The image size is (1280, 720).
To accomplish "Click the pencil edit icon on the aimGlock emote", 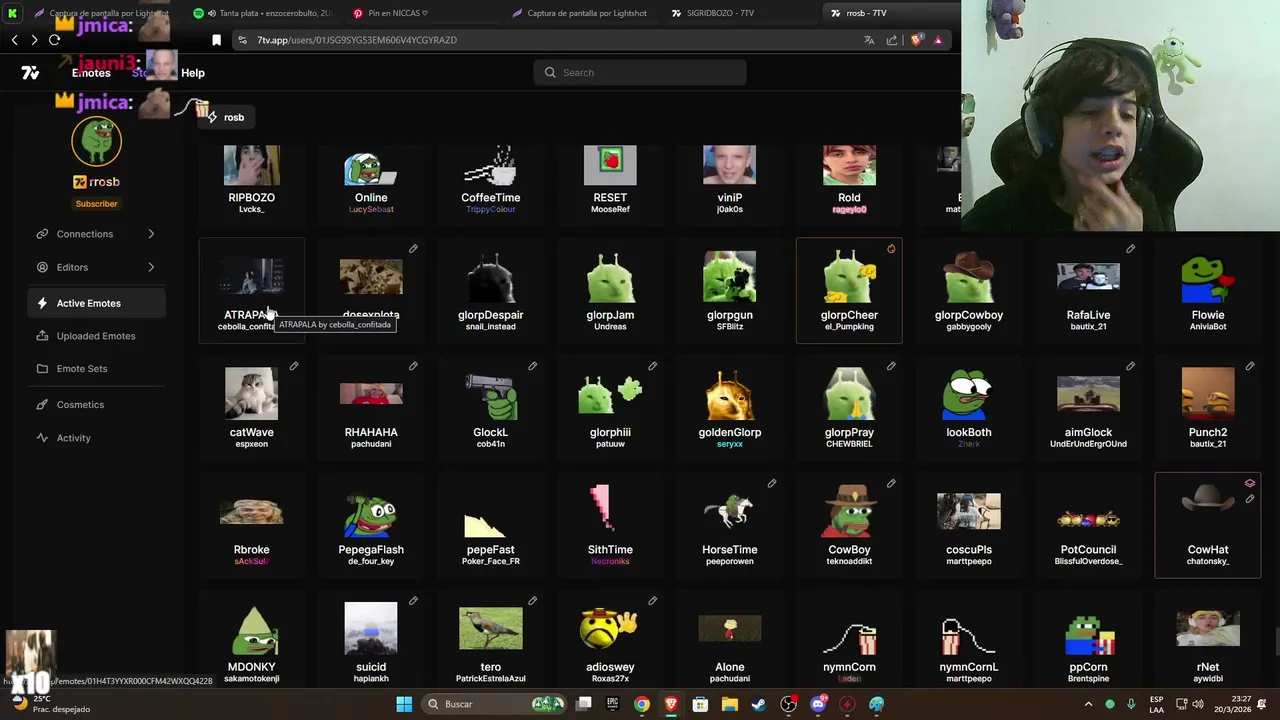I will [1130, 366].
